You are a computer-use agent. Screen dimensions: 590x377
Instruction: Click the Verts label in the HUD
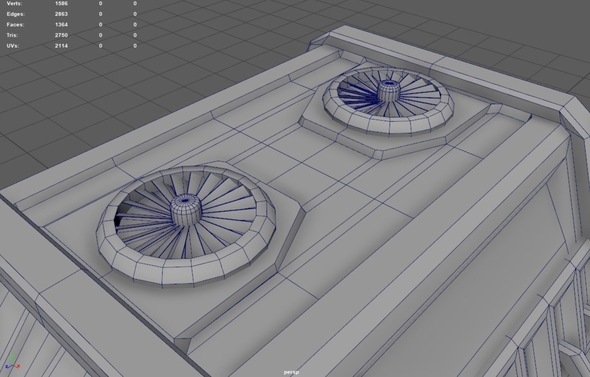click(14, 3)
